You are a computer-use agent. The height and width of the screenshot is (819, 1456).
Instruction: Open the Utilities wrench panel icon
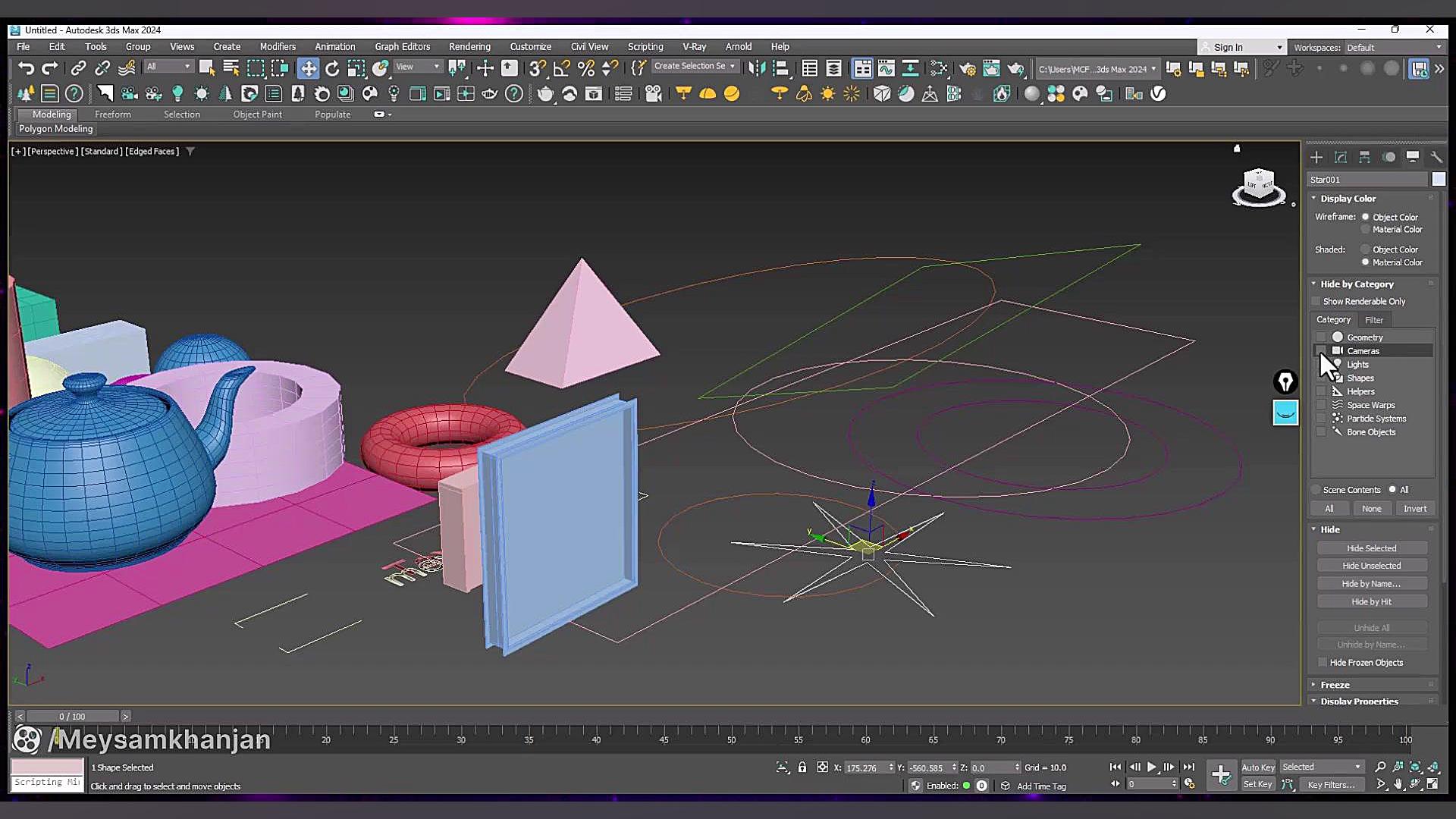pos(1436,157)
